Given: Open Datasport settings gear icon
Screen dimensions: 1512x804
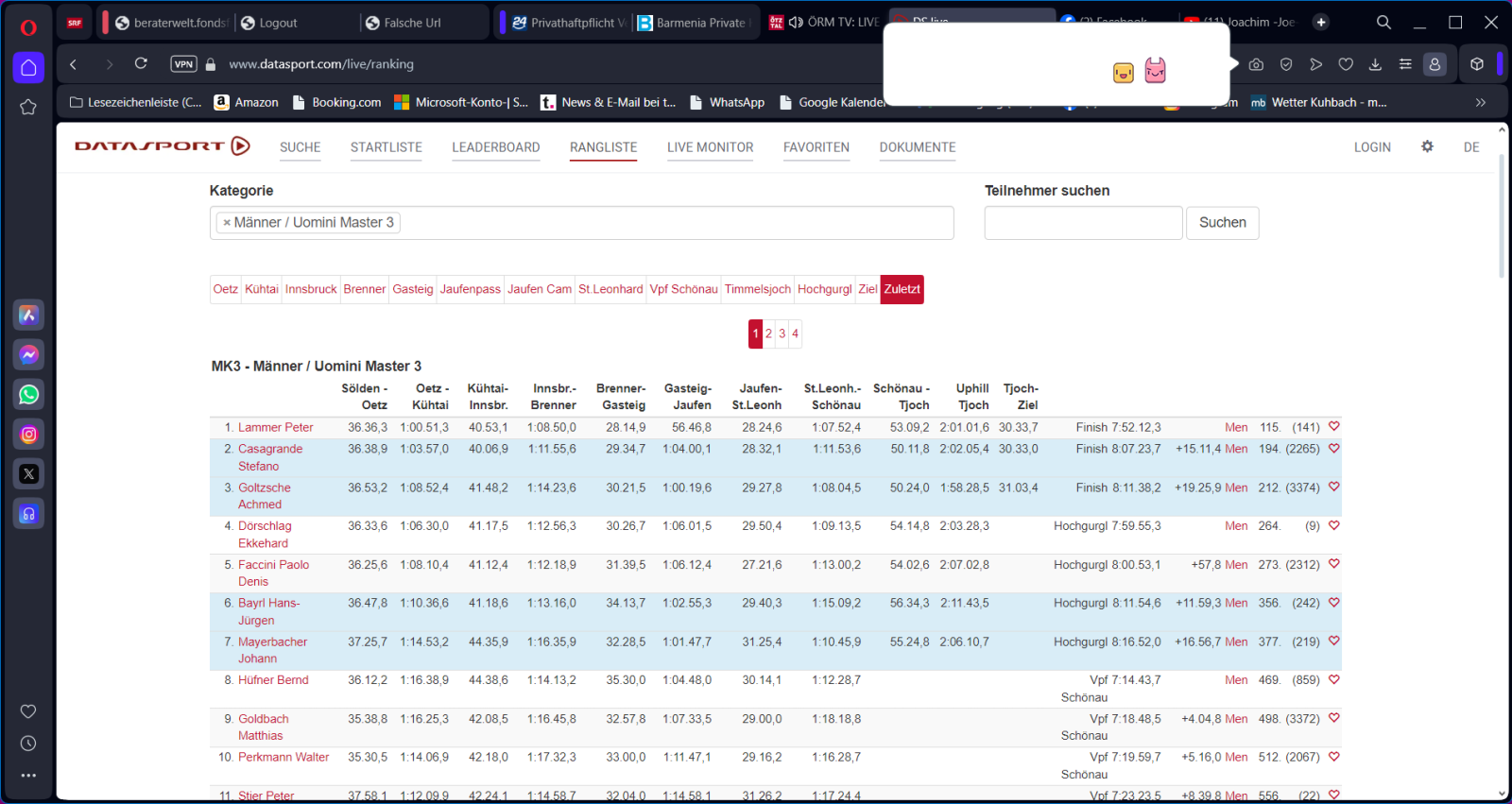Looking at the screenshot, I should click(1427, 146).
